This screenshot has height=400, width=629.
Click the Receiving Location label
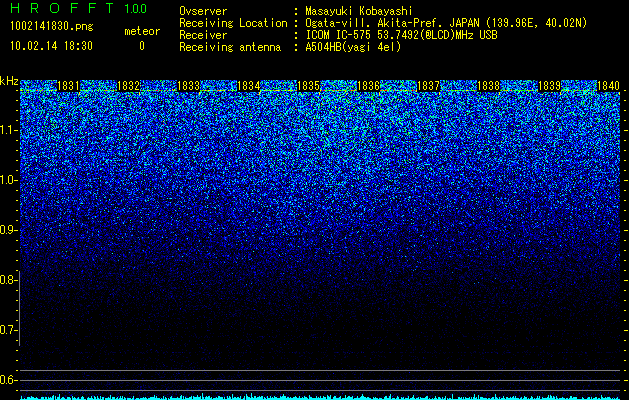pos(233,24)
